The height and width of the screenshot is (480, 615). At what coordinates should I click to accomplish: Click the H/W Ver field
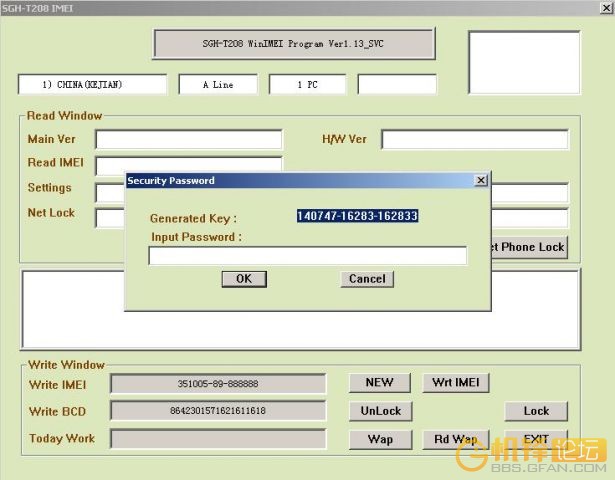pos(475,140)
